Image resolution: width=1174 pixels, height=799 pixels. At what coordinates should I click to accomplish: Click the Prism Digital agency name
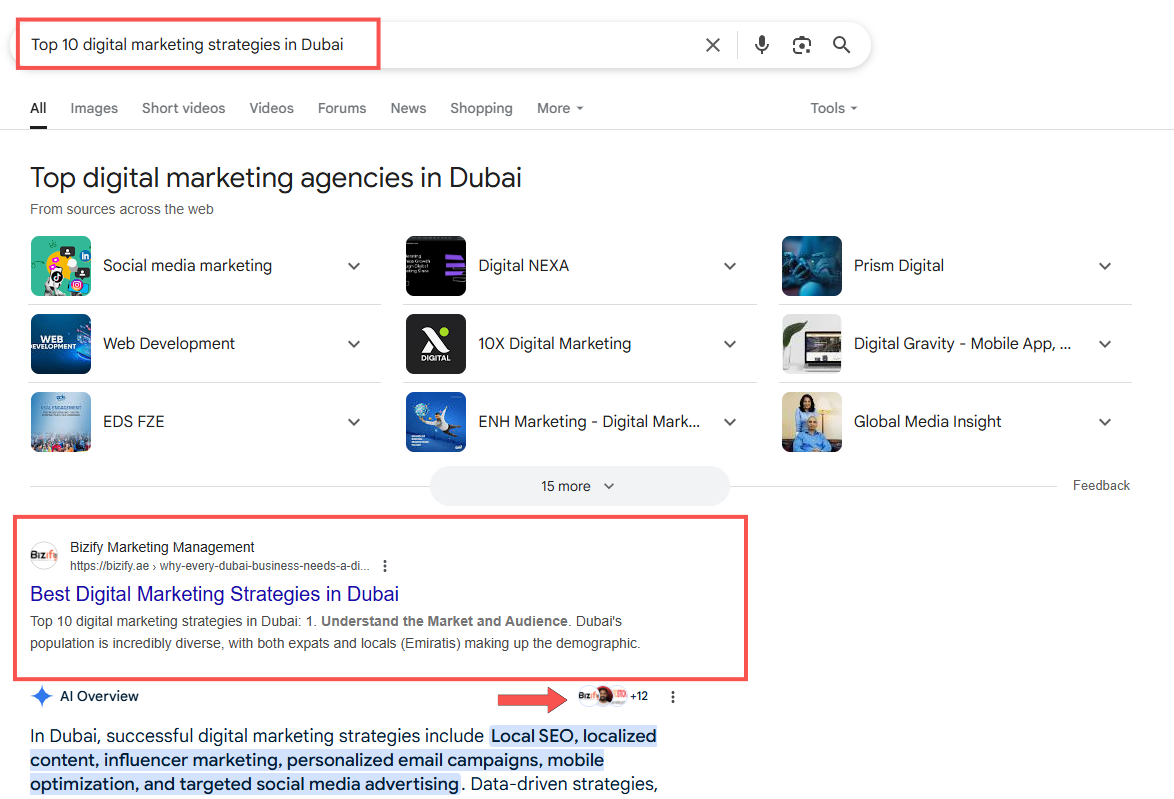click(898, 266)
